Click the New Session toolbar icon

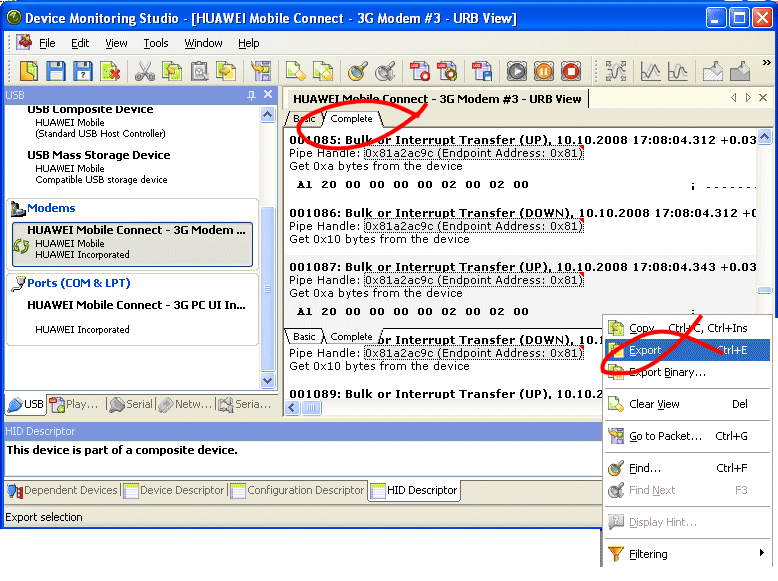[29, 71]
